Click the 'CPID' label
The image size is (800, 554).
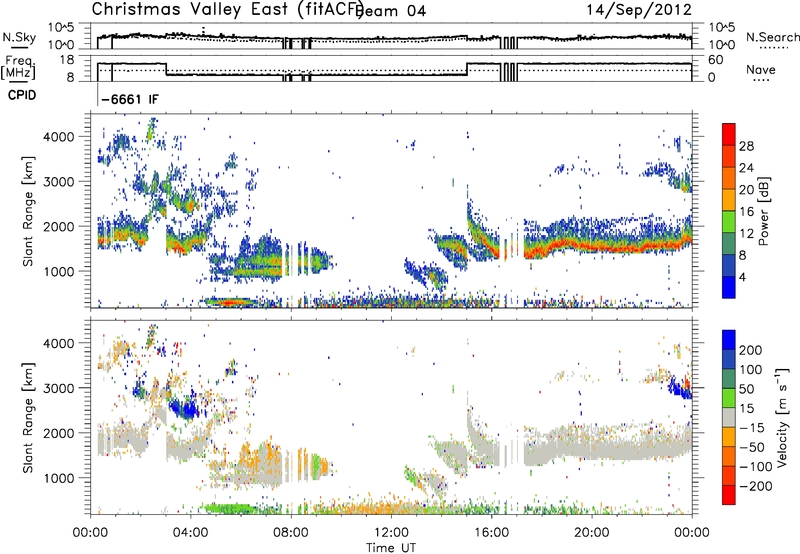pos(22,95)
